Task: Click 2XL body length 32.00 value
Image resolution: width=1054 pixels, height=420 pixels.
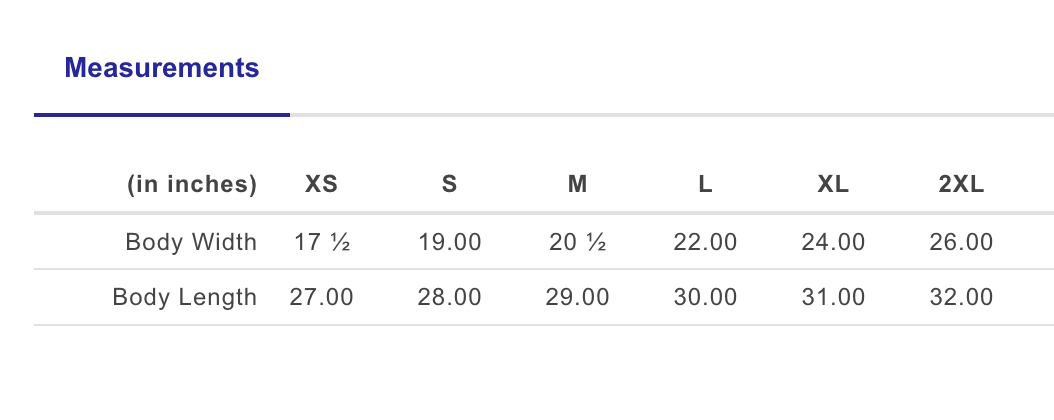Action: point(961,297)
